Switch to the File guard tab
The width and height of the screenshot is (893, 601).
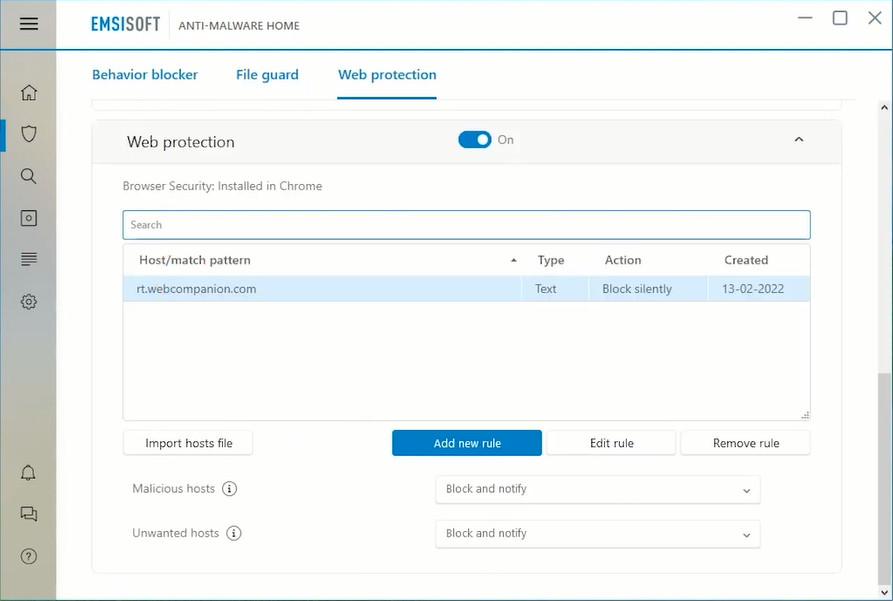(267, 75)
